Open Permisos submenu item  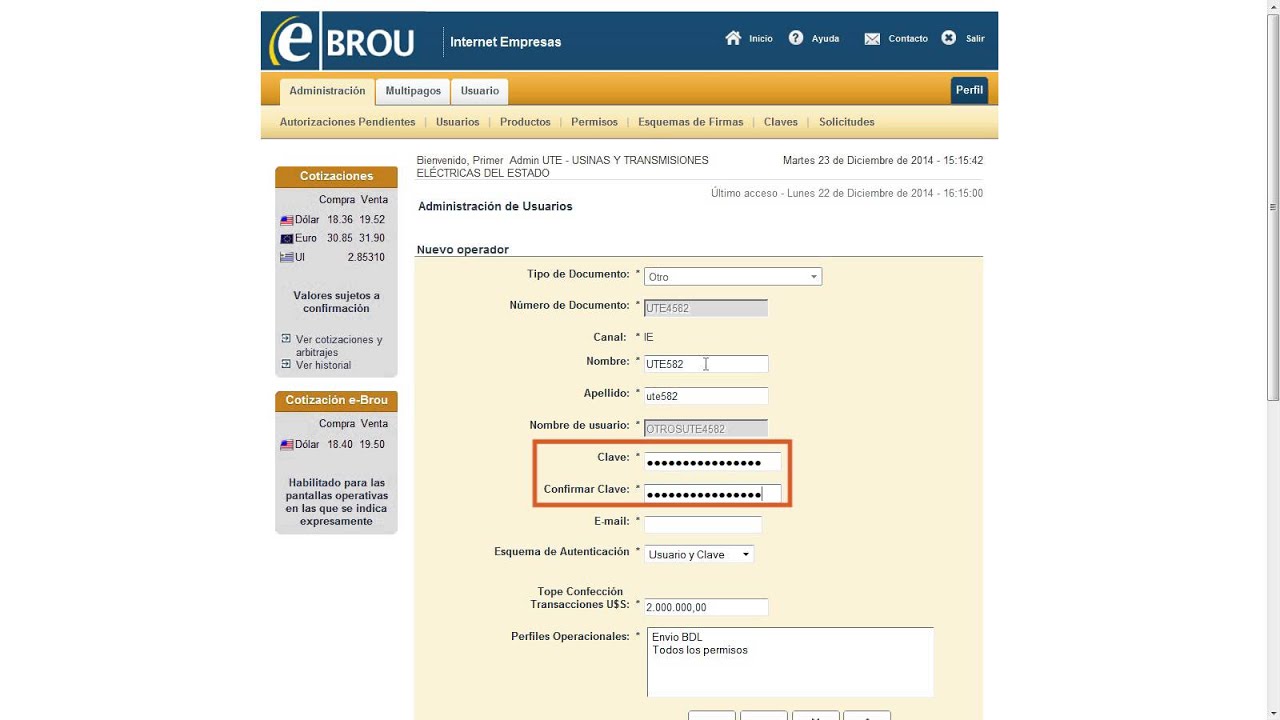tap(594, 122)
